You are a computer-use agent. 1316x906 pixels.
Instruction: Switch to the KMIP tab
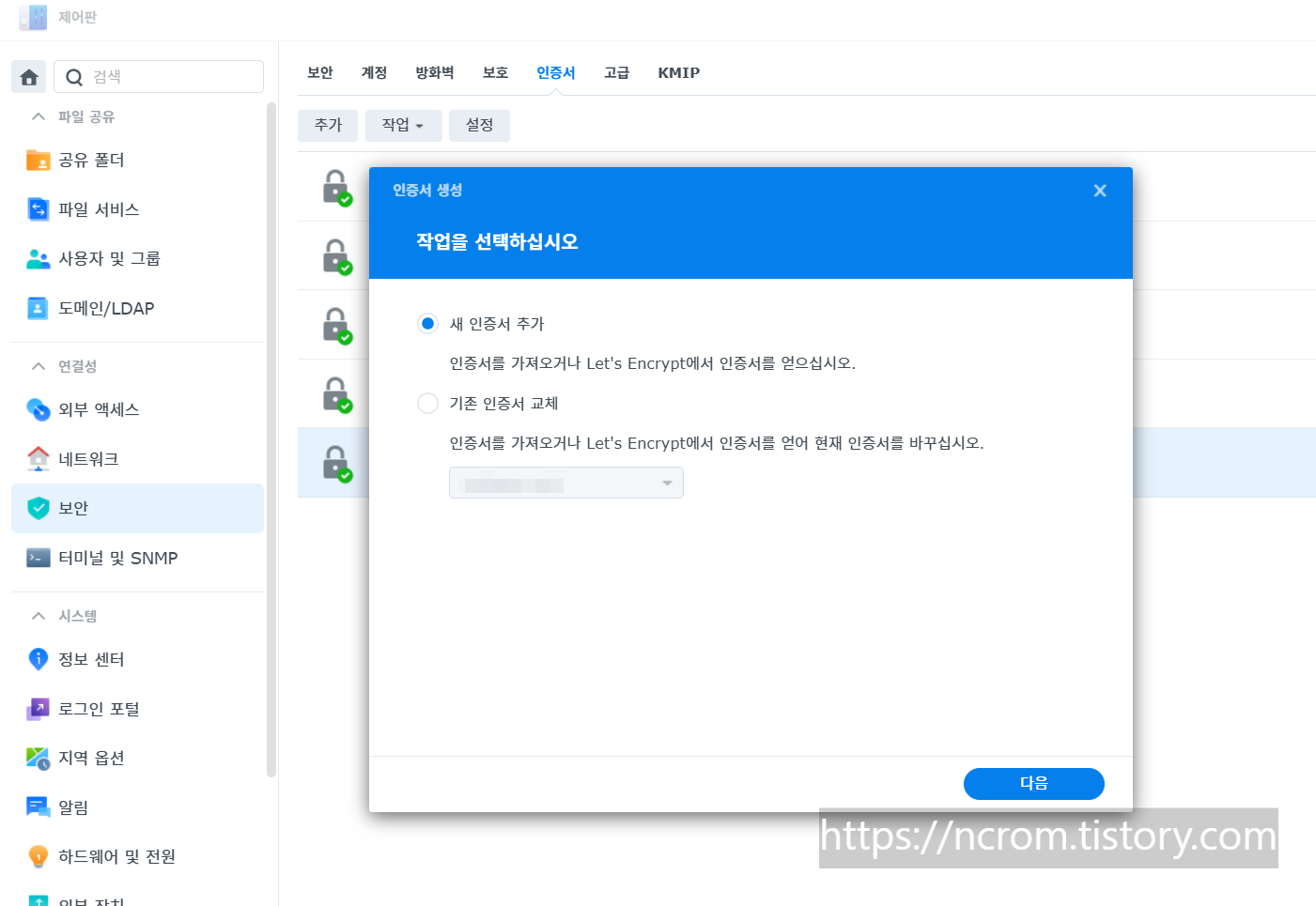click(678, 72)
